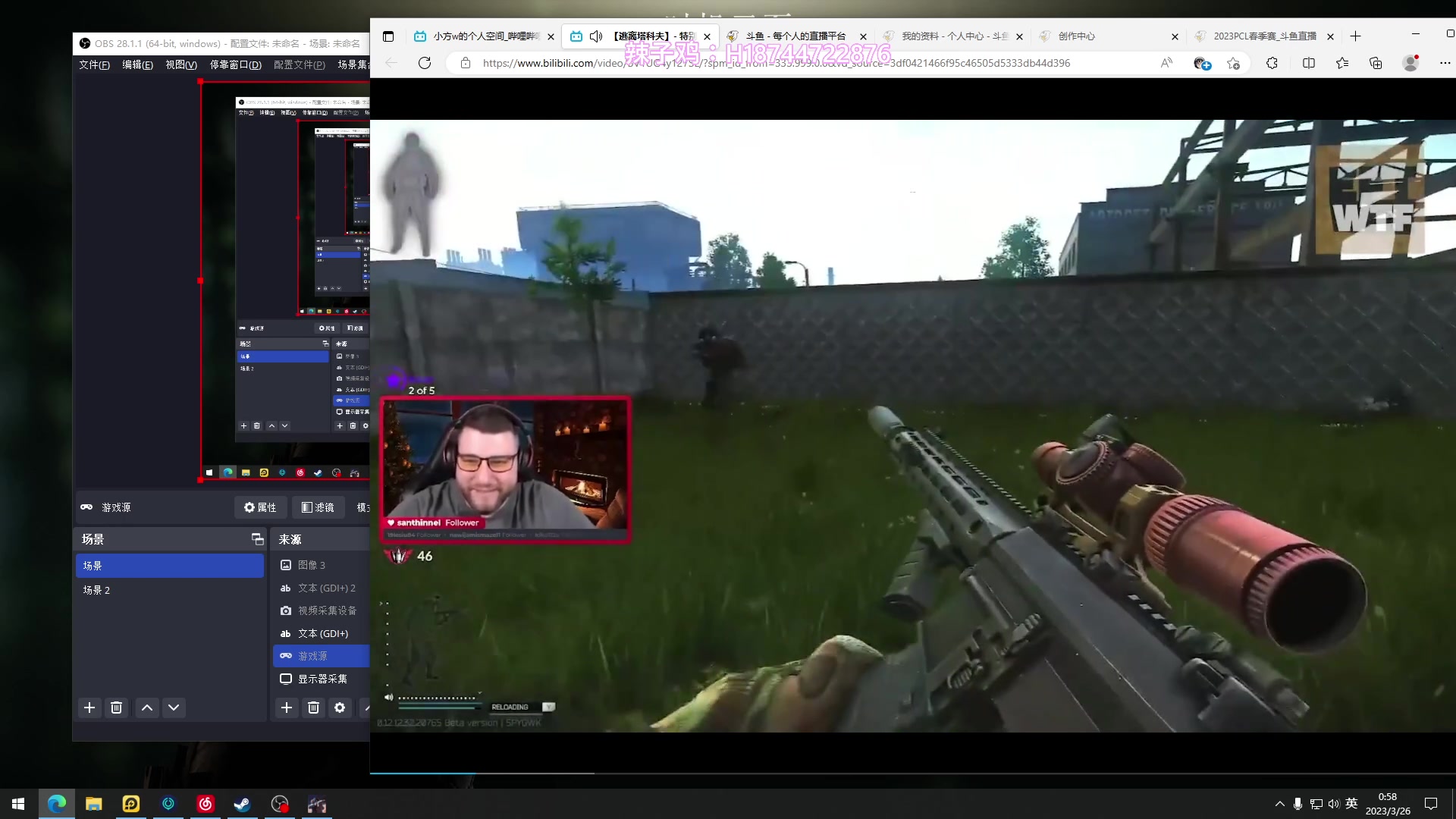Image resolution: width=1456 pixels, height=819 pixels.
Task: Open OBS 视图(V) menu
Action: (x=181, y=64)
